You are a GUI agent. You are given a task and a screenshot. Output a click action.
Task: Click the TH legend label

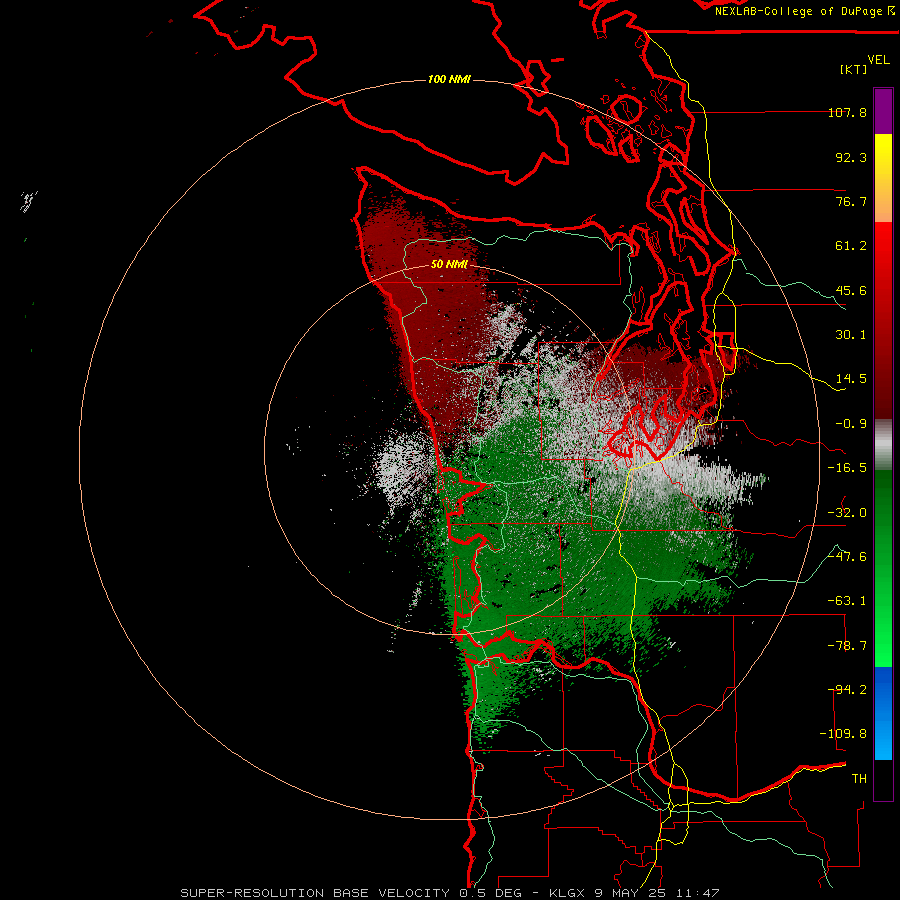859,779
